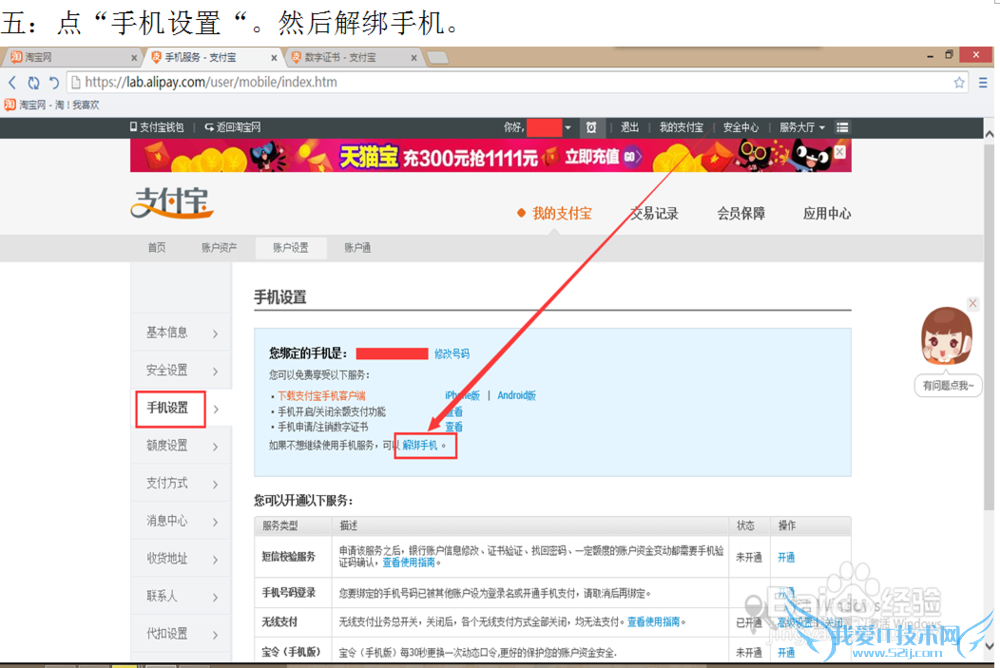Open browser menu hamburger icon
Screen dimensions: 1000x668
click(x=983, y=82)
